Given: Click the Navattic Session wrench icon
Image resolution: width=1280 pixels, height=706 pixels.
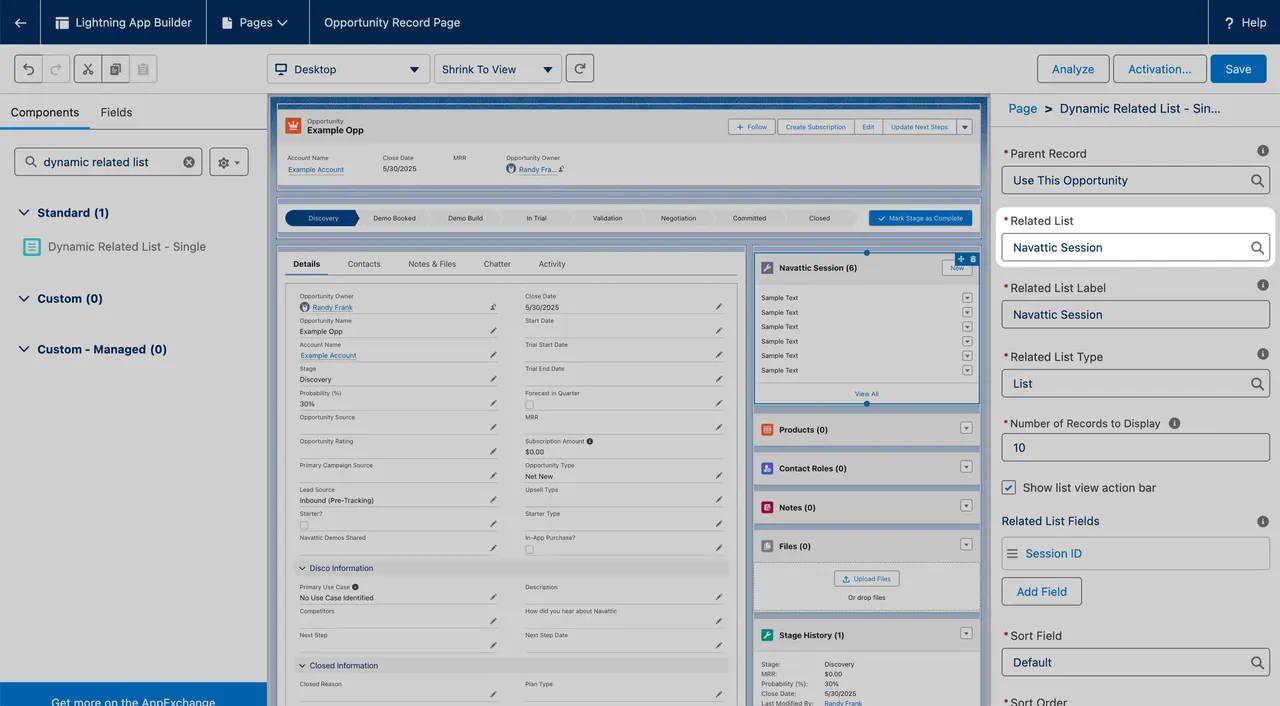Looking at the screenshot, I should click(x=767, y=268).
